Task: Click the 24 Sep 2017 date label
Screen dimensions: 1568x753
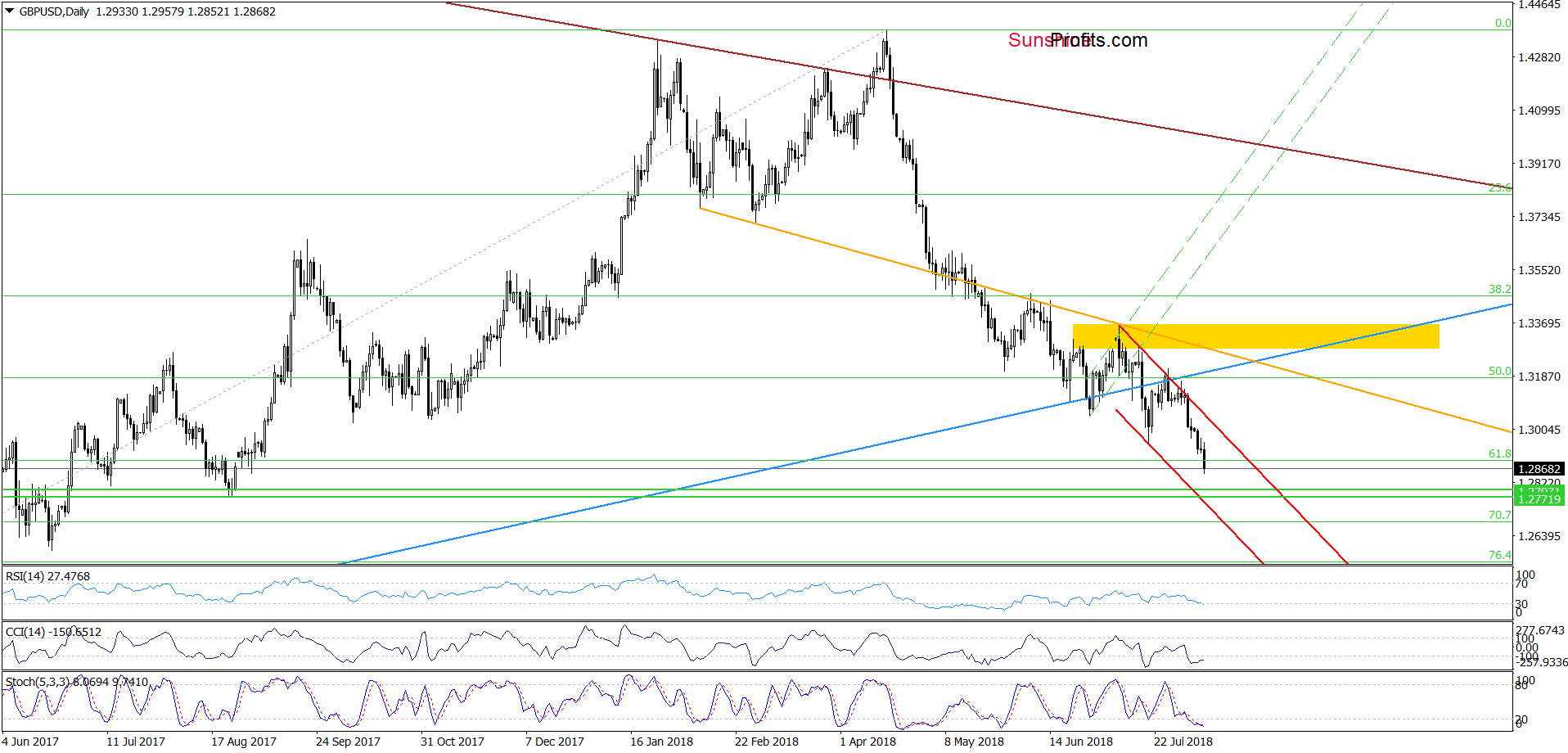Action: [x=348, y=742]
